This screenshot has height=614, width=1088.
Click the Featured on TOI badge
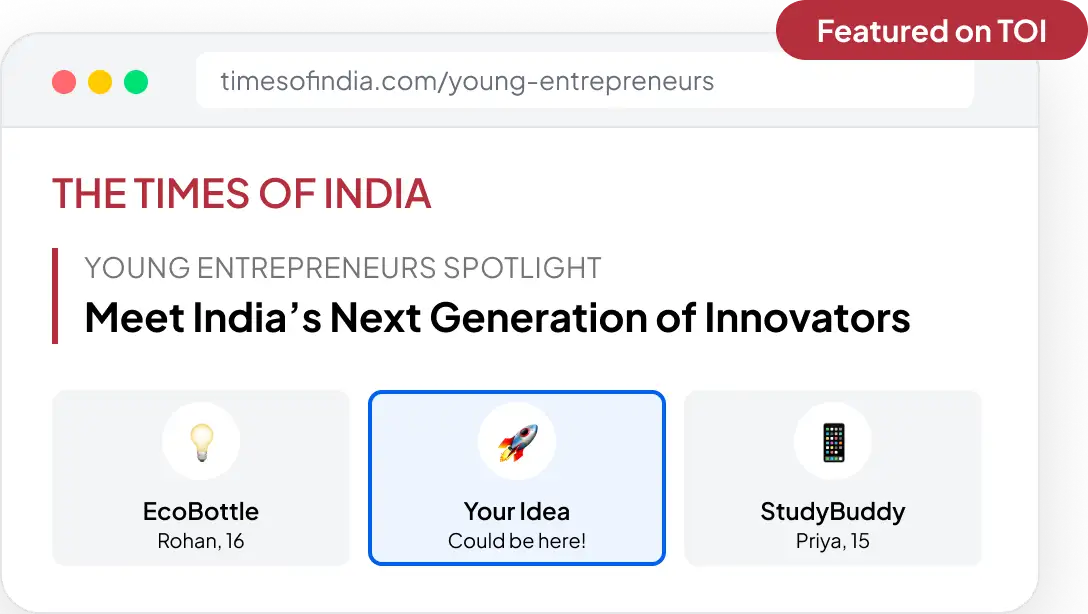tap(931, 31)
